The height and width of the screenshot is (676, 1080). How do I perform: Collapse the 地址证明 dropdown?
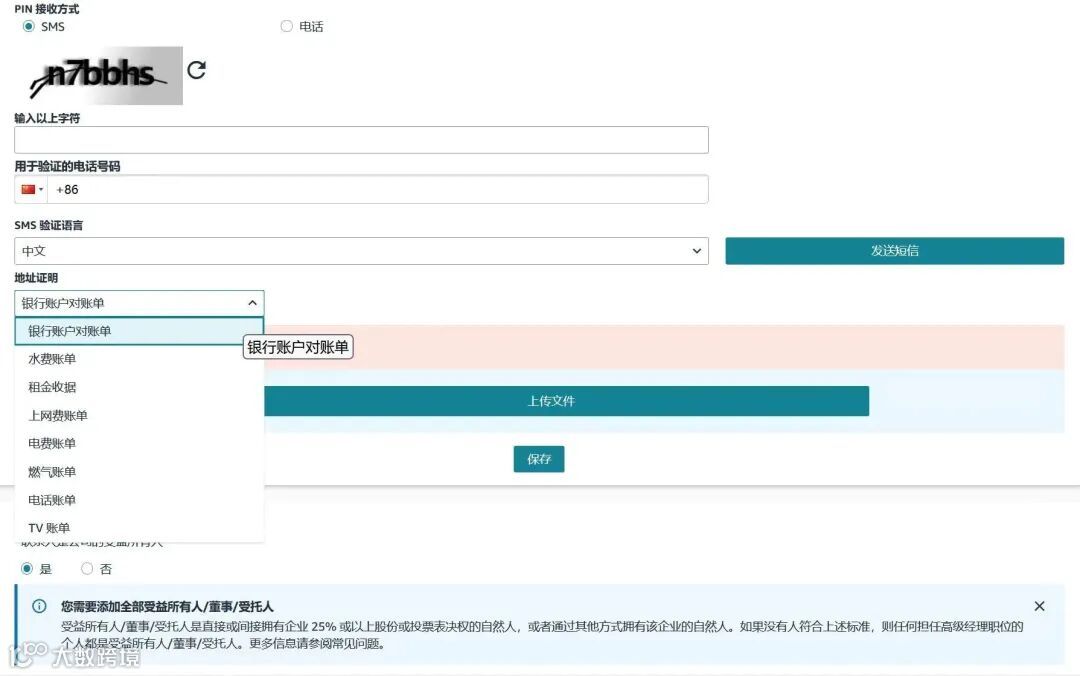click(x=139, y=303)
